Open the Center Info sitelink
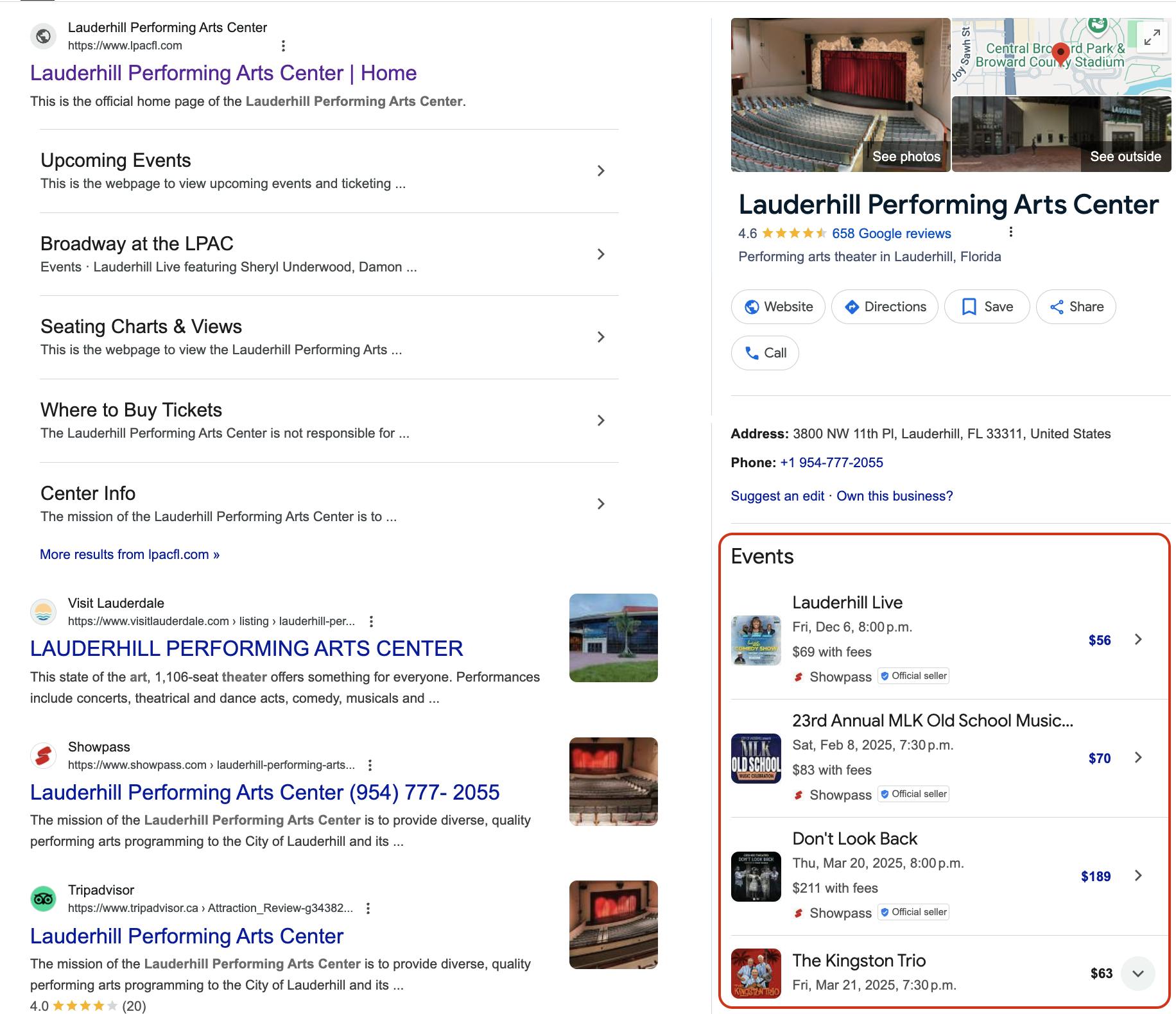The image size is (1176, 1014). [88, 494]
